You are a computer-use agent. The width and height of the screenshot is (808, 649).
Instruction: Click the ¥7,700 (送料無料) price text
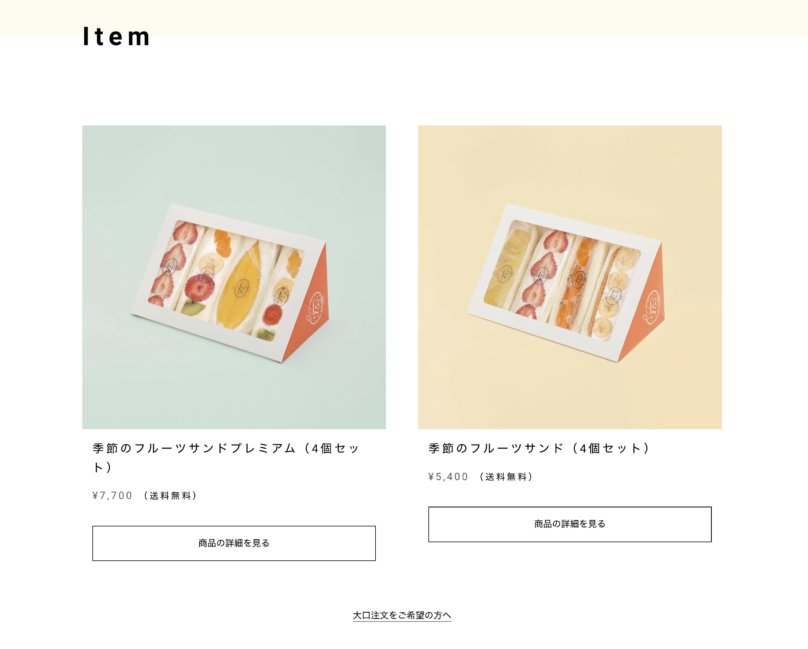145,495
